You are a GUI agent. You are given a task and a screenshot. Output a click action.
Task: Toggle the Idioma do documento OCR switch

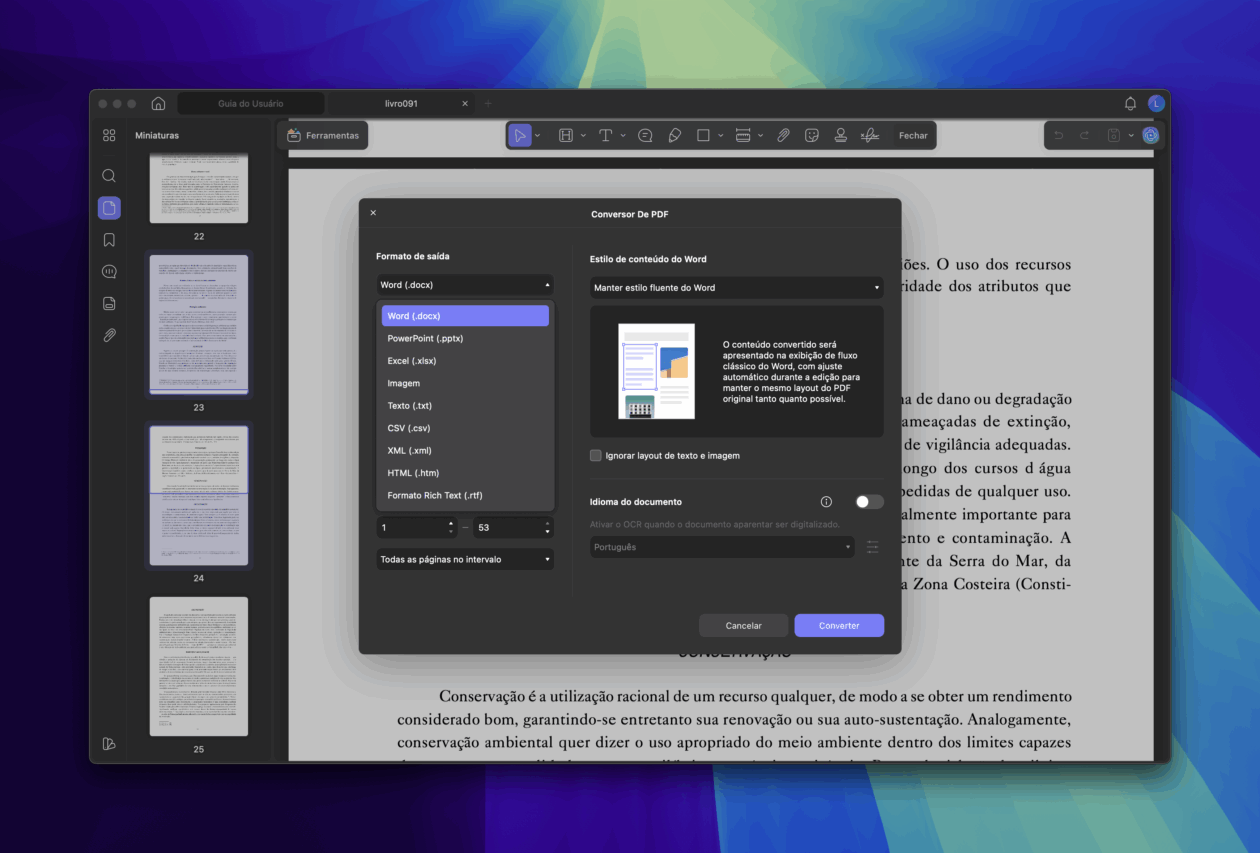[x=869, y=502]
